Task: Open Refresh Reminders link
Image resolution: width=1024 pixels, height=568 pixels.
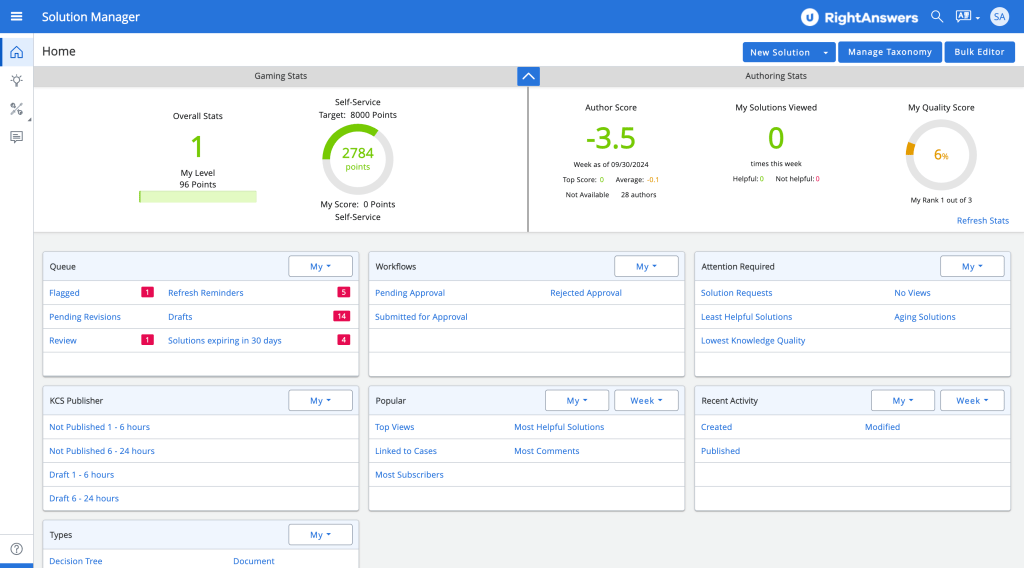Action: click(x=206, y=293)
